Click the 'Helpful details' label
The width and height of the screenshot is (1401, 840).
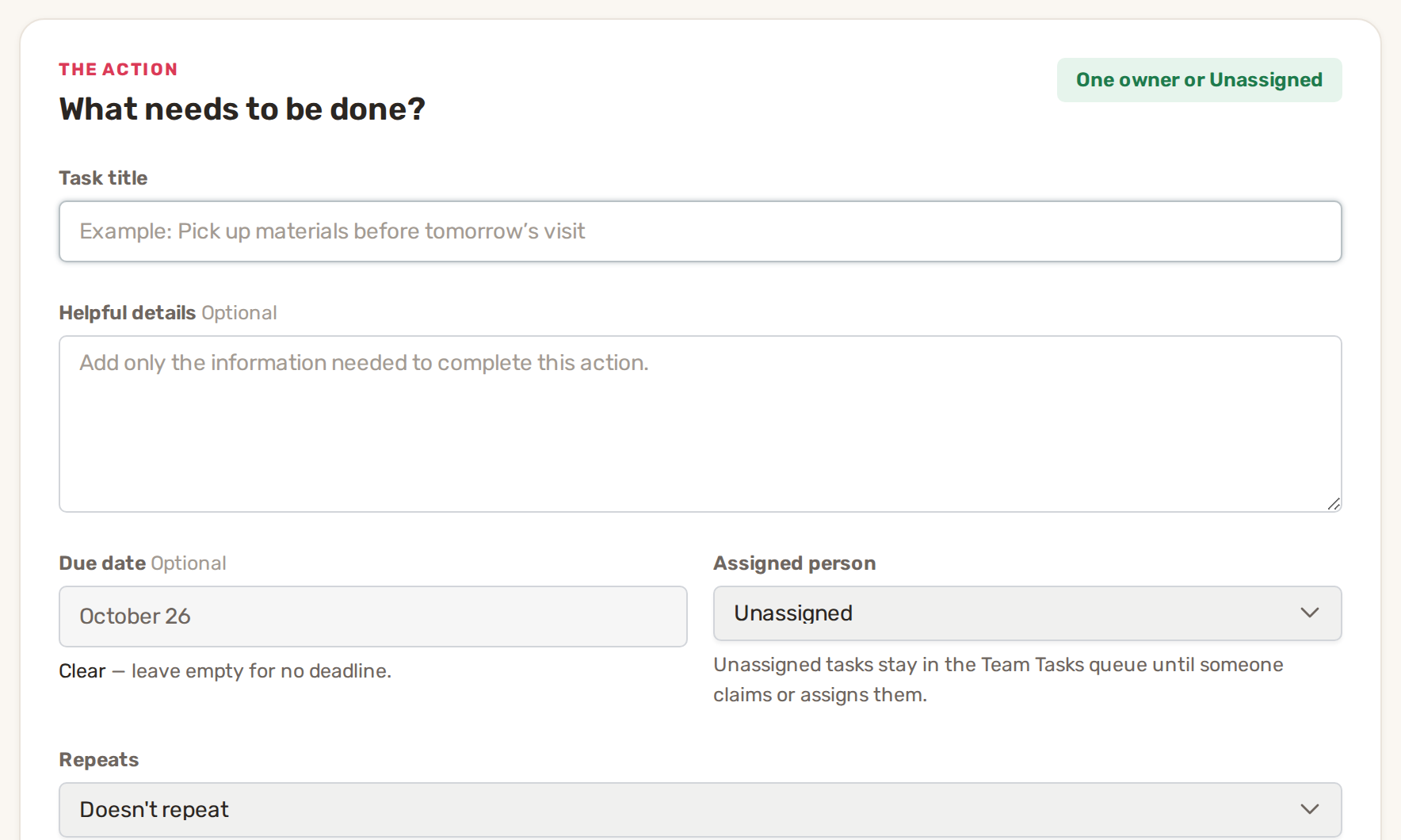coord(128,313)
